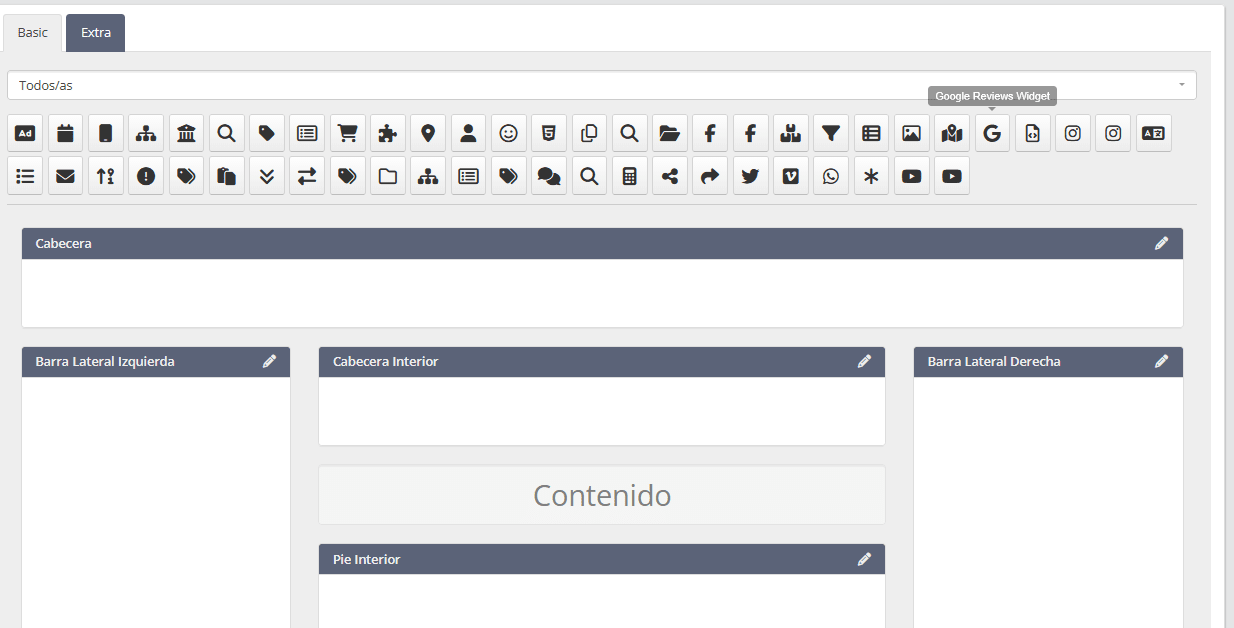This screenshot has width=1234, height=628.
Task: Select the Google Reviews Widget icon
Action: point(991,132)
